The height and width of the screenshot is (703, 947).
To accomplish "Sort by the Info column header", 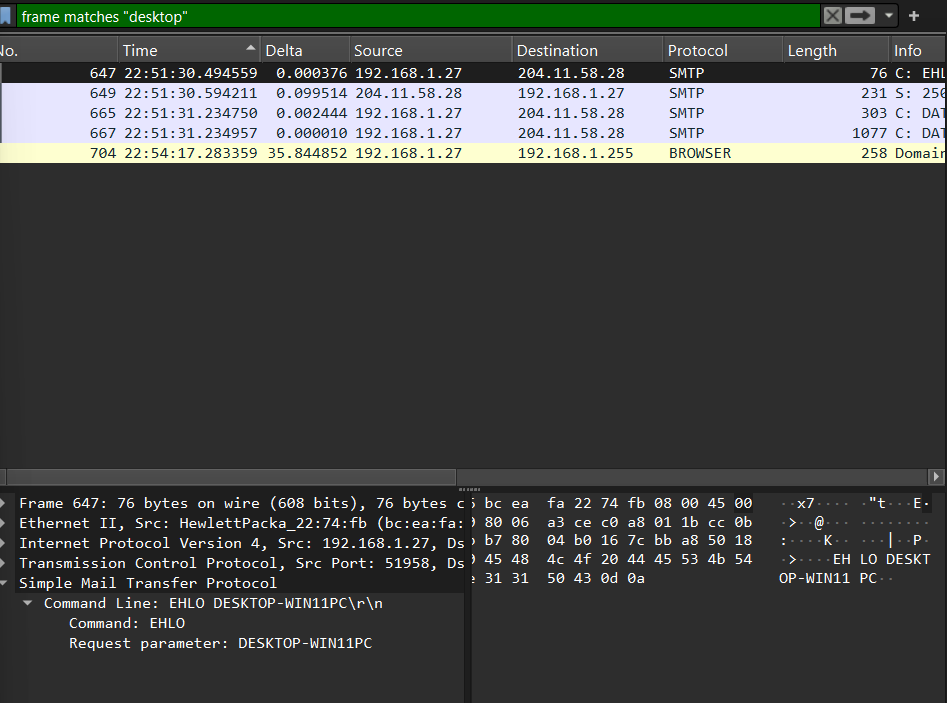I will click(918, 51).
